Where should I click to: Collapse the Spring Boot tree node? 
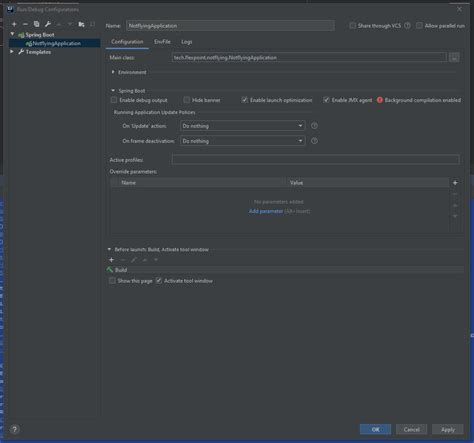click(x=12, y=34)
